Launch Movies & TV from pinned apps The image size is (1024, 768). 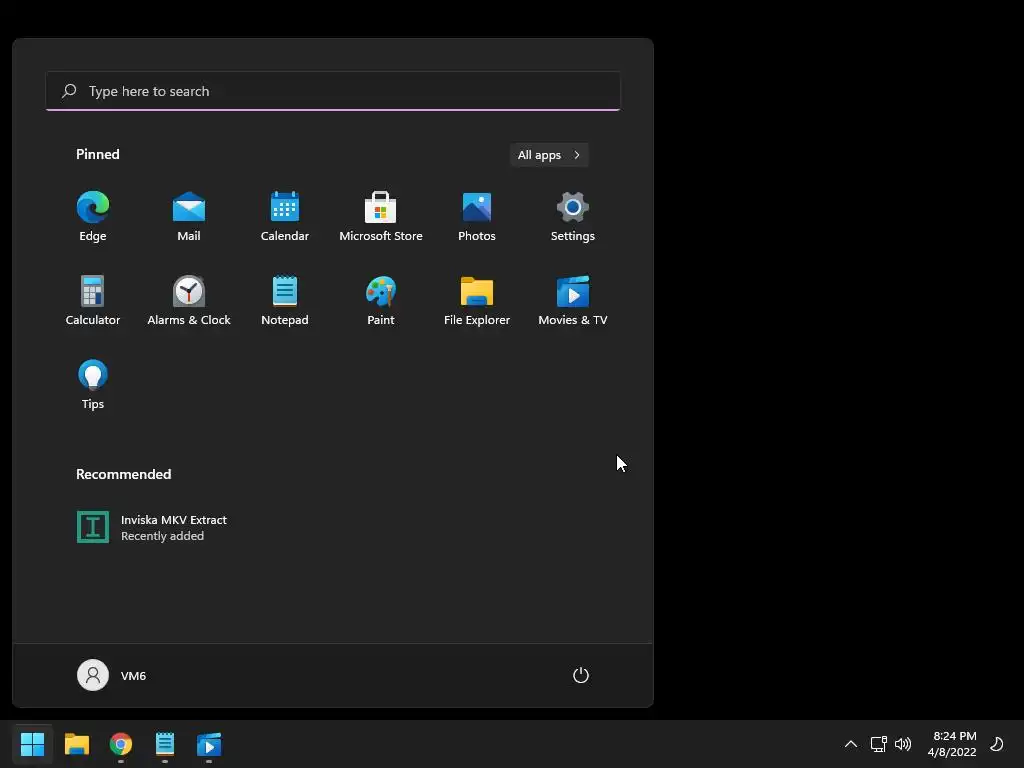(573, 300)
